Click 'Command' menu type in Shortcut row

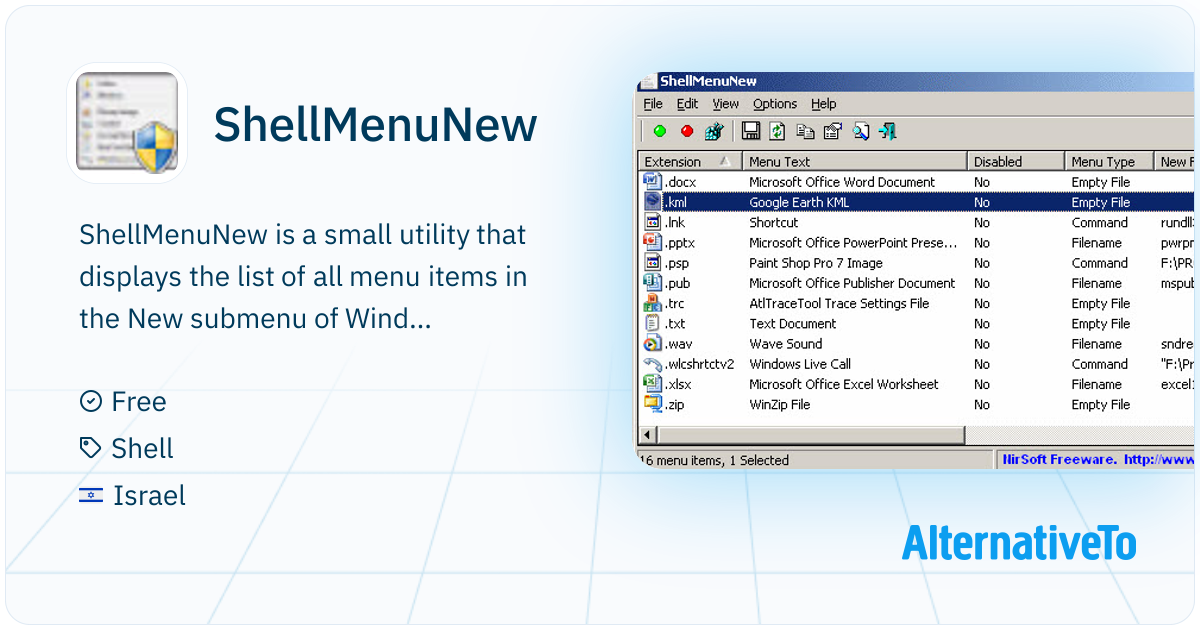(x=1100, y=222)
